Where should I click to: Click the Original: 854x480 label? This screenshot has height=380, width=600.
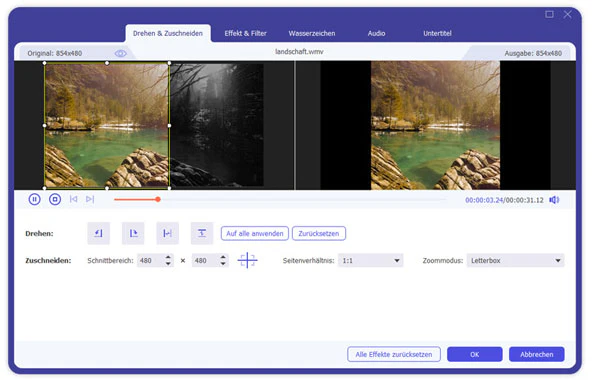click(55, 53)
